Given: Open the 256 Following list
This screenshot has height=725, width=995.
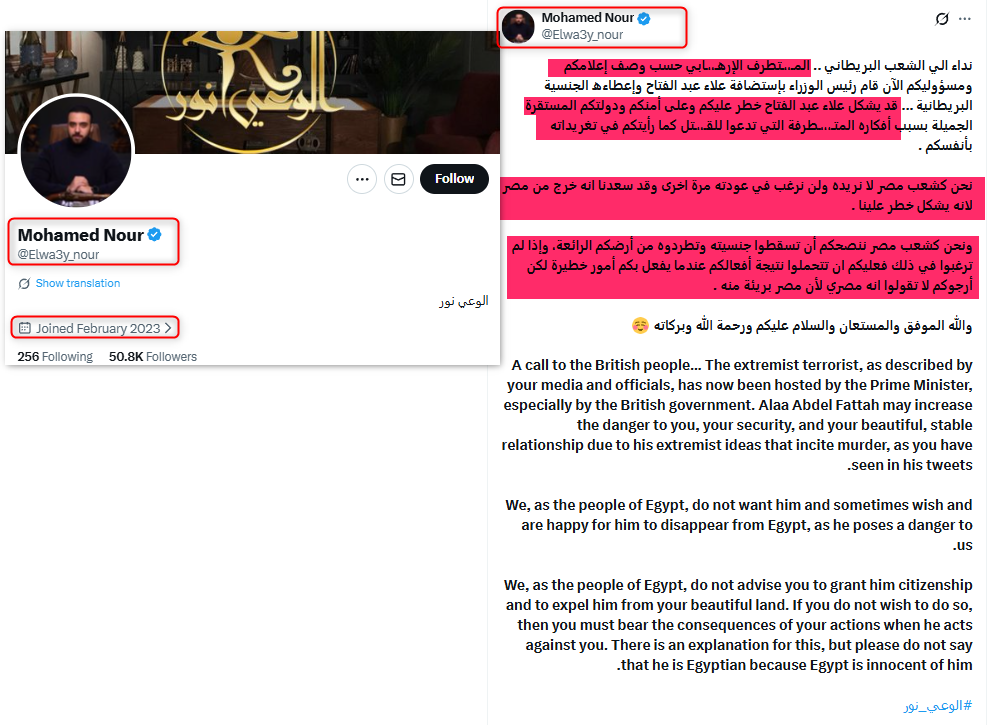Looking at the screenshot, I should (55, 356).
